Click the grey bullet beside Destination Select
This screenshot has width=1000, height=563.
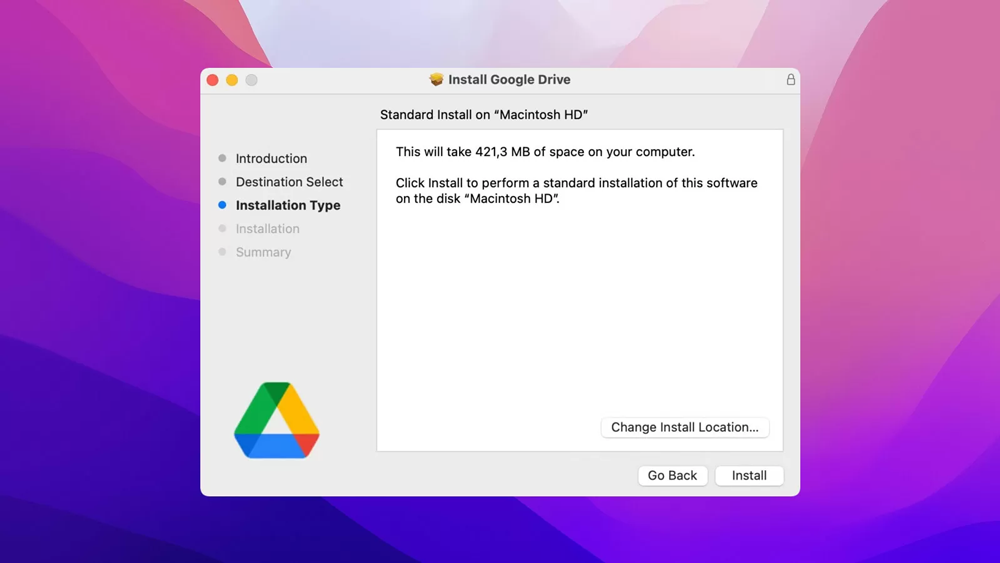(222, 182)
